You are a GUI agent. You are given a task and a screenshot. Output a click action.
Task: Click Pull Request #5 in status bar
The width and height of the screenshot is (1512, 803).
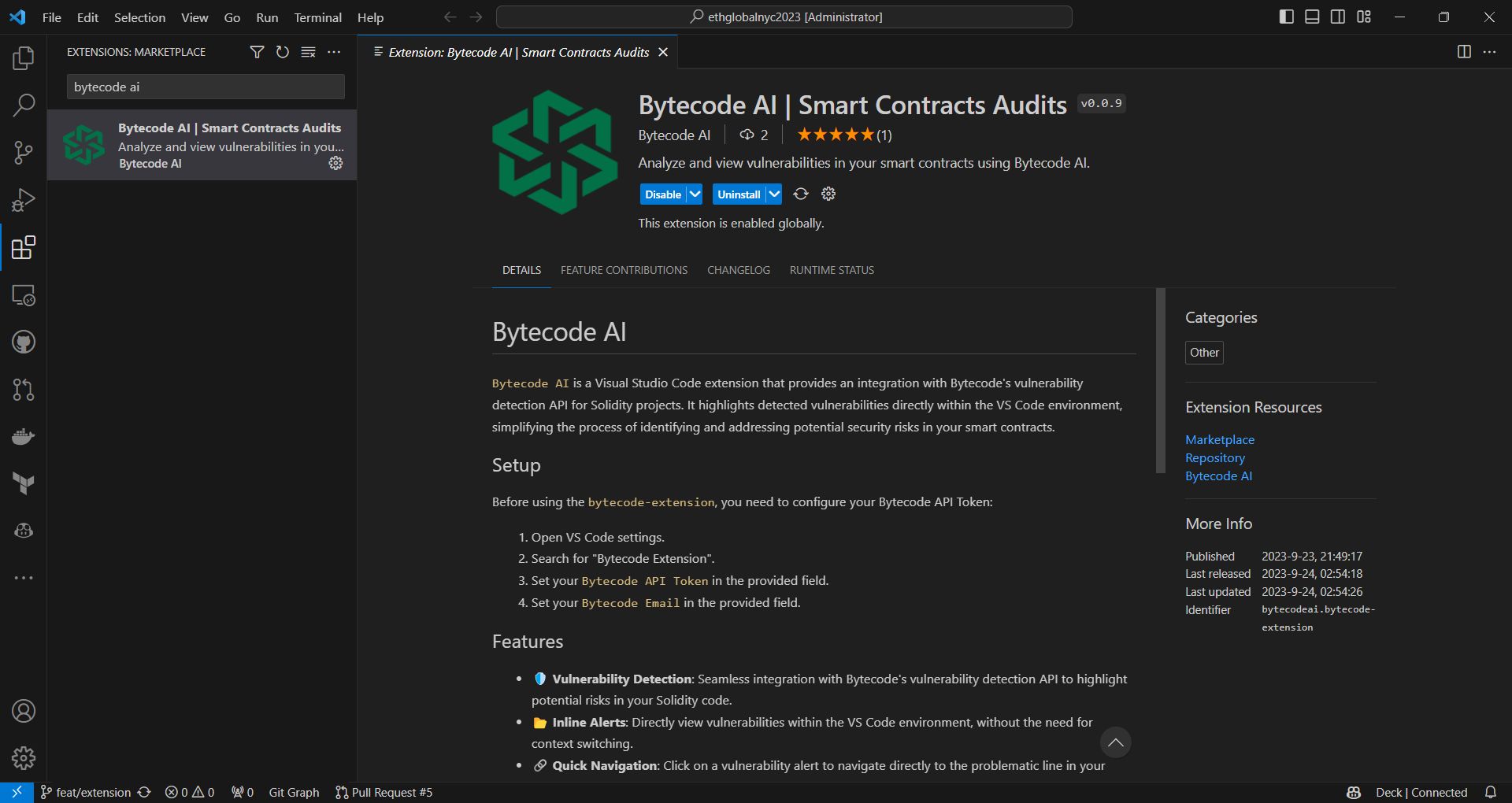coord(384,792)
